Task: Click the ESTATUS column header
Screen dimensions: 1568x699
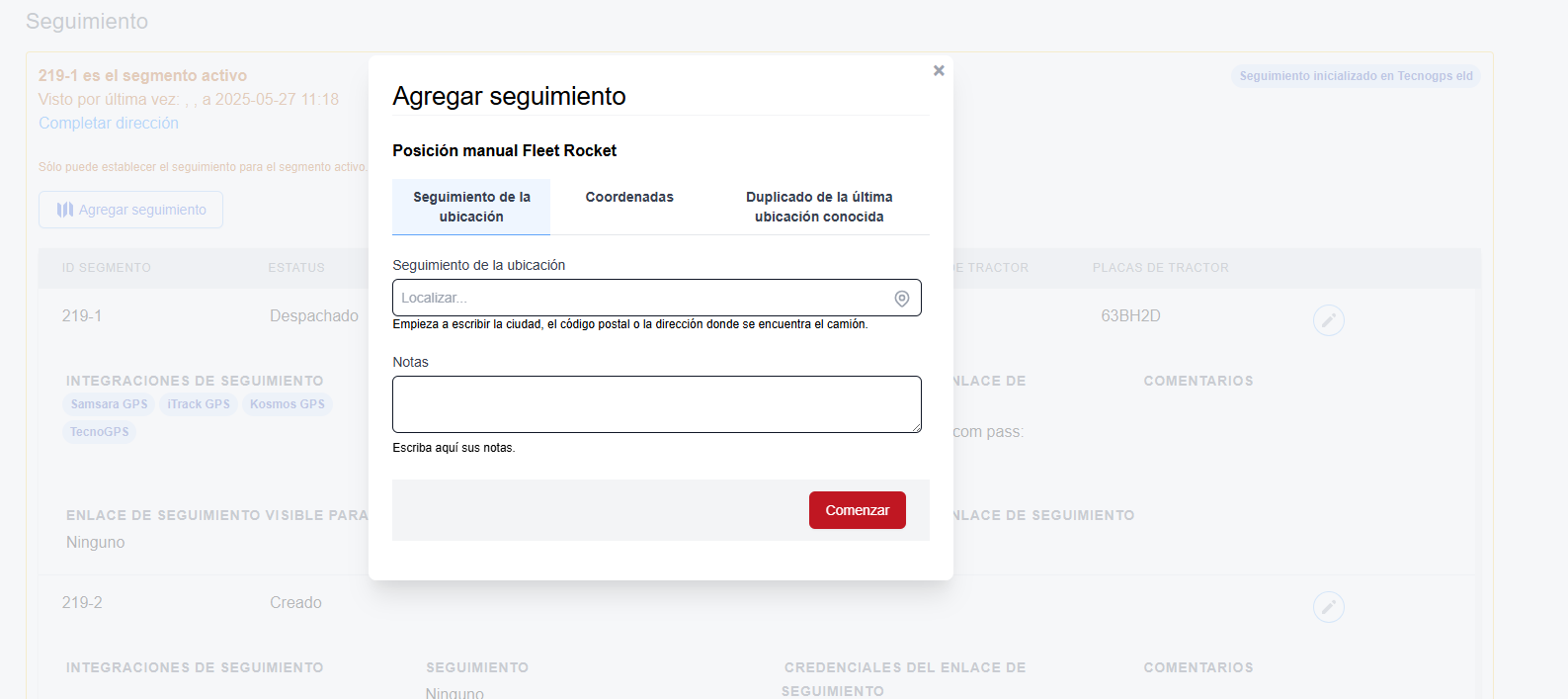Action: (x=296, y=268)
